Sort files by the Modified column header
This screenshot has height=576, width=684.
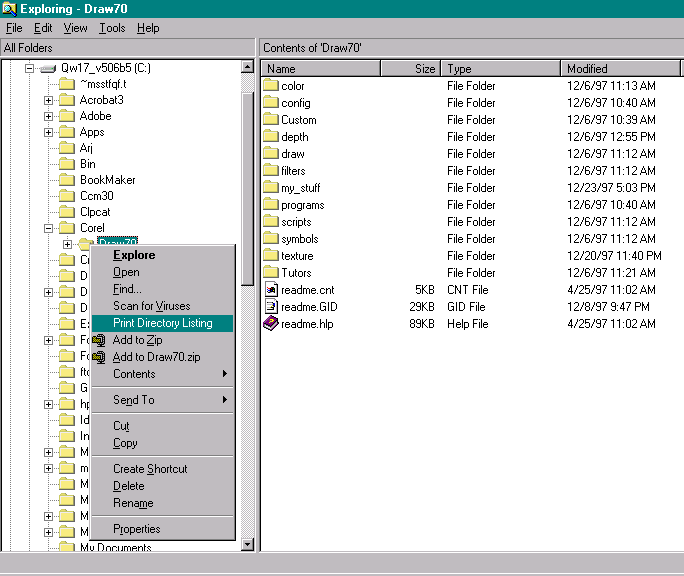620,69
